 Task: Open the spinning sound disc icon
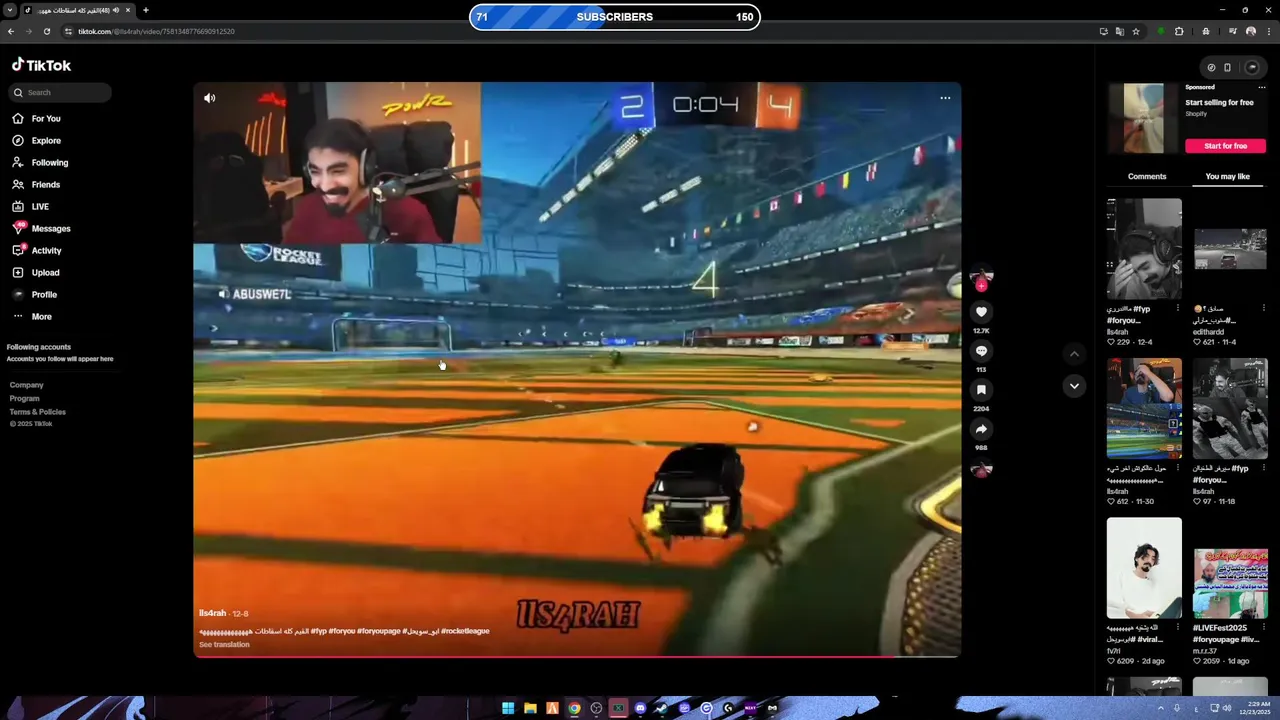pos(981,469)
